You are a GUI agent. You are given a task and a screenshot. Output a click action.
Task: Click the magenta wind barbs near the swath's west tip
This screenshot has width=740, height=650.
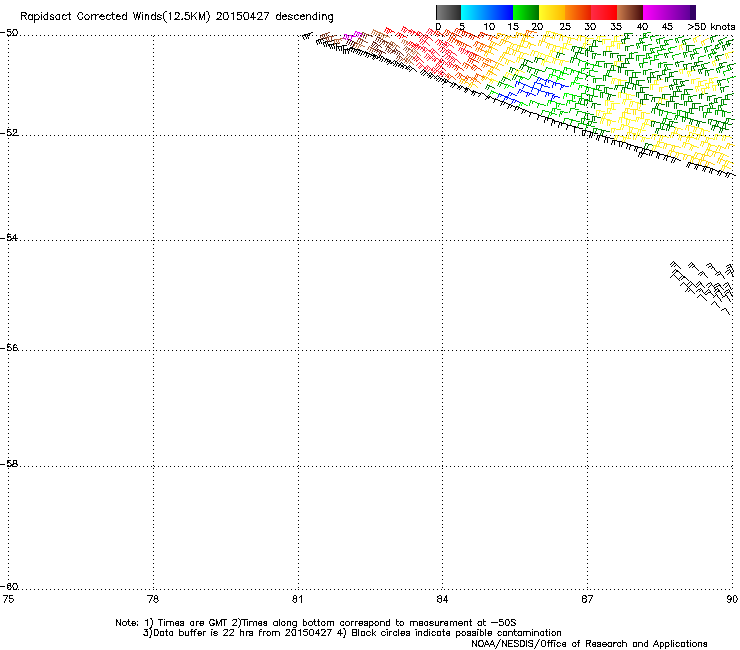point(352,35)
